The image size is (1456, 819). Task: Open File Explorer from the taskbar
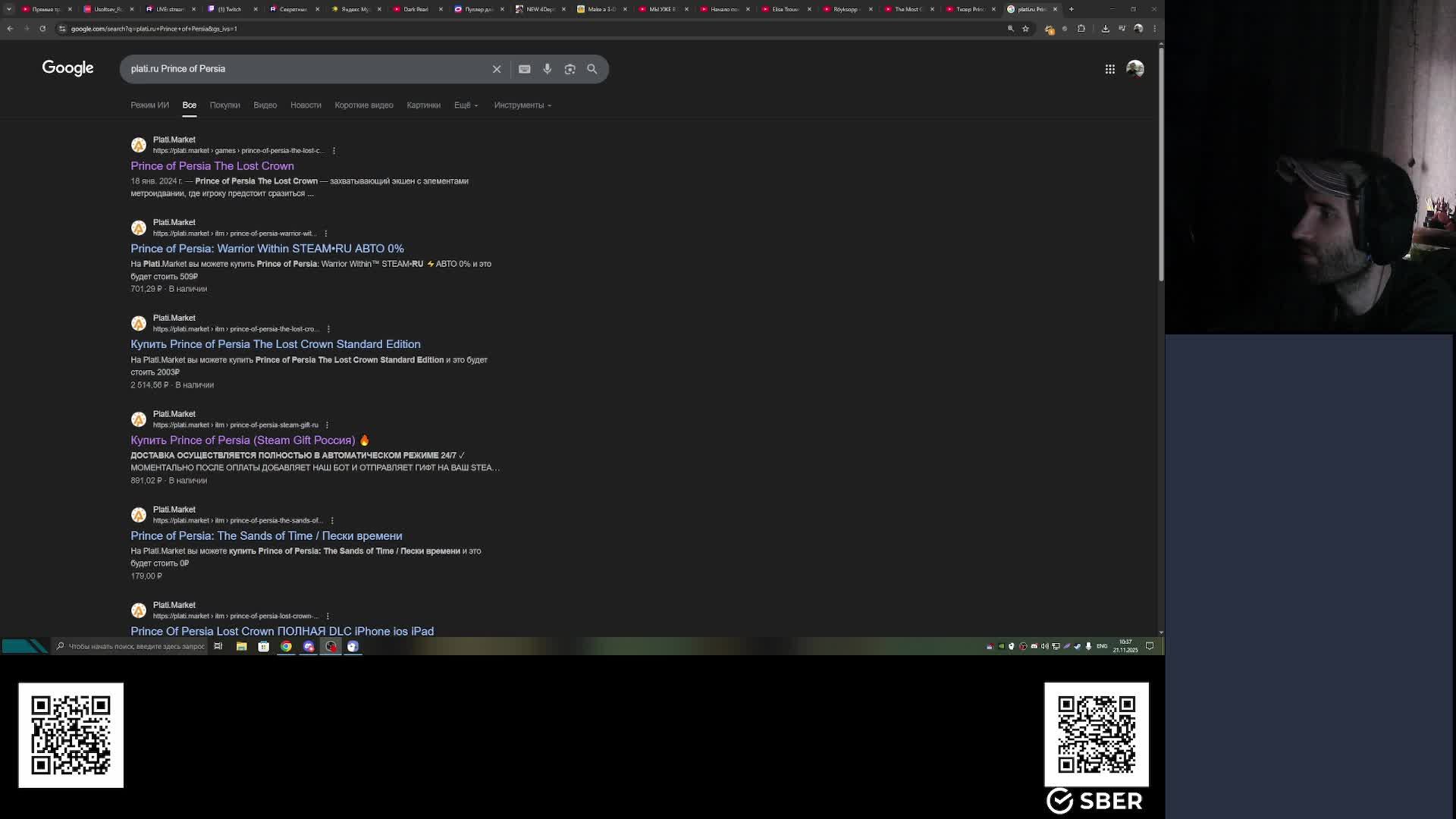point(241,647)
